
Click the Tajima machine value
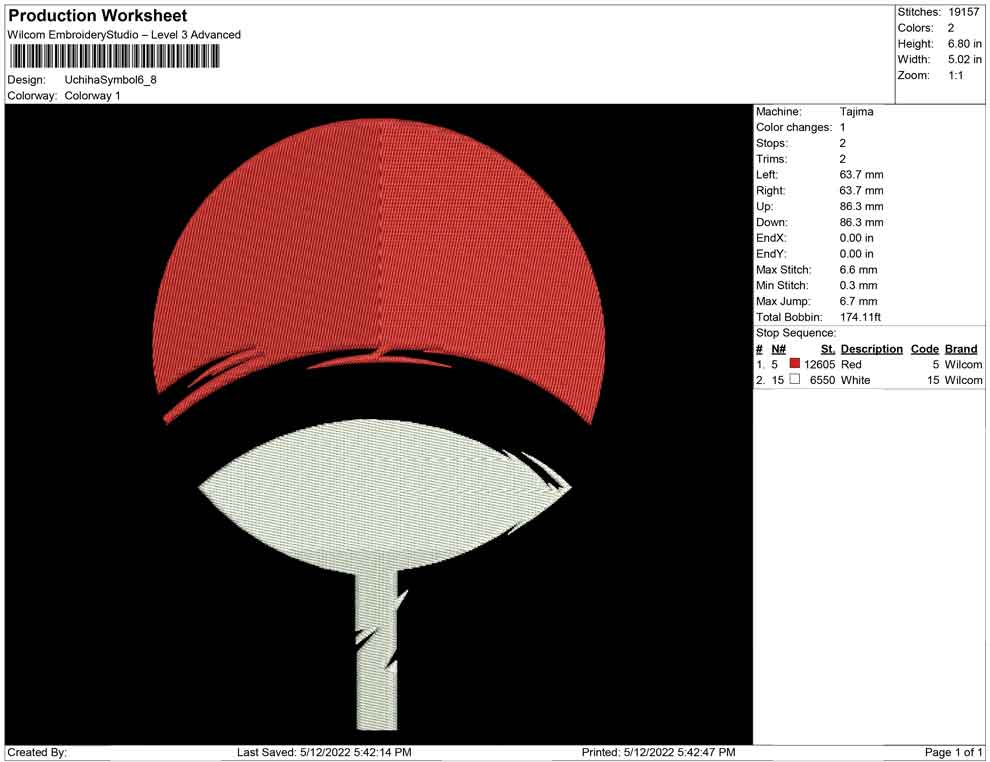(856, 112)
